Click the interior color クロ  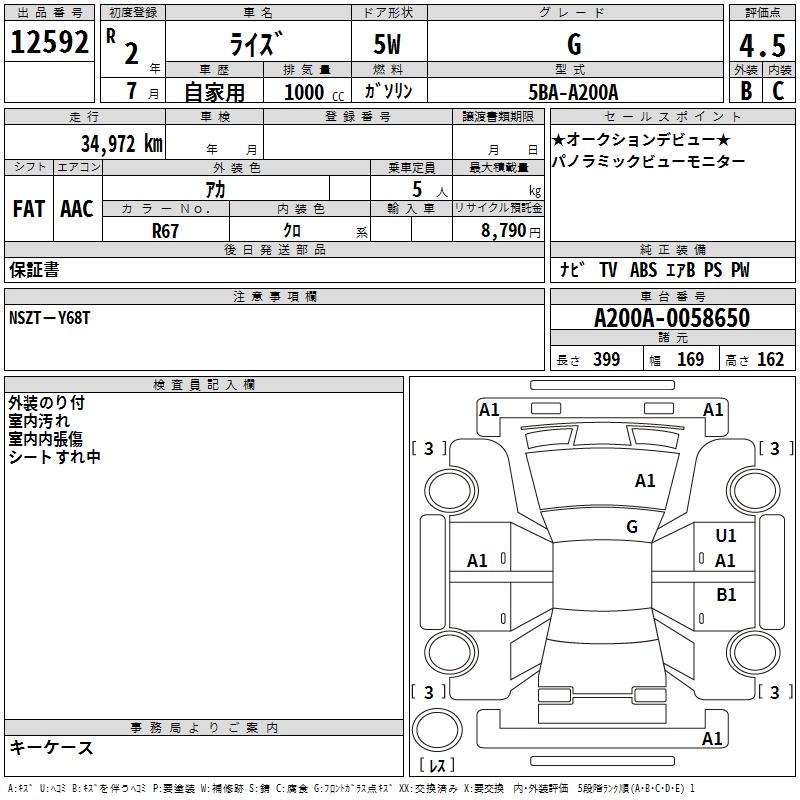292,231
